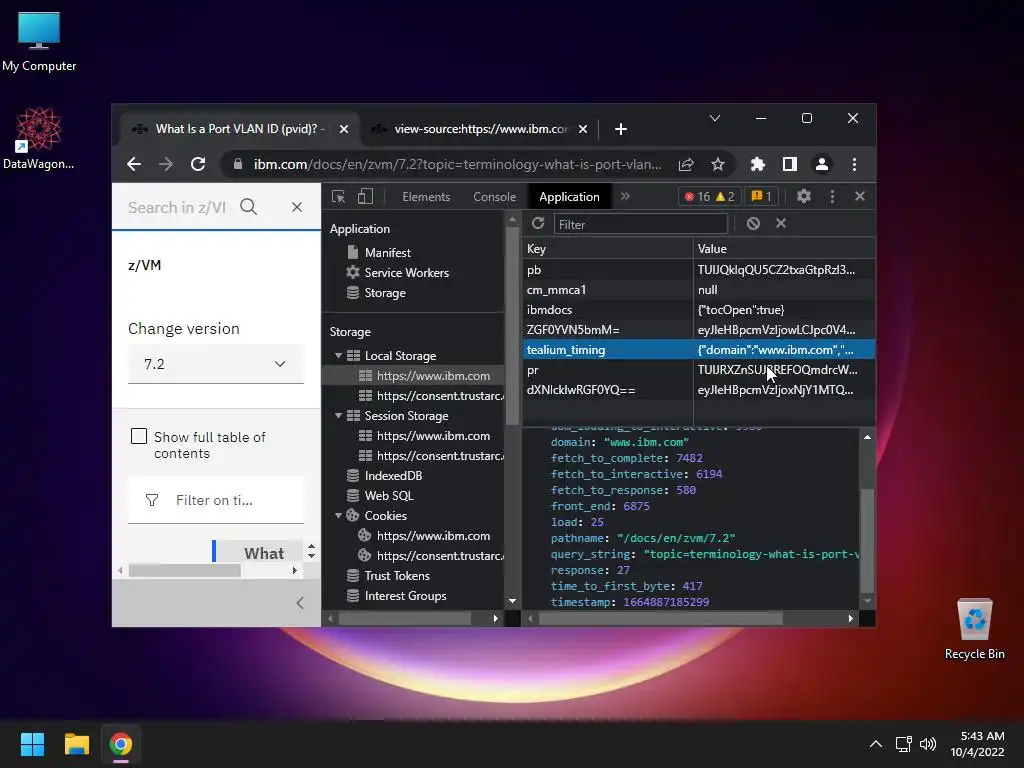This screenshot has height=768, width=1024.
Task: Open a new Chrome tab
Action: point(620,129)
